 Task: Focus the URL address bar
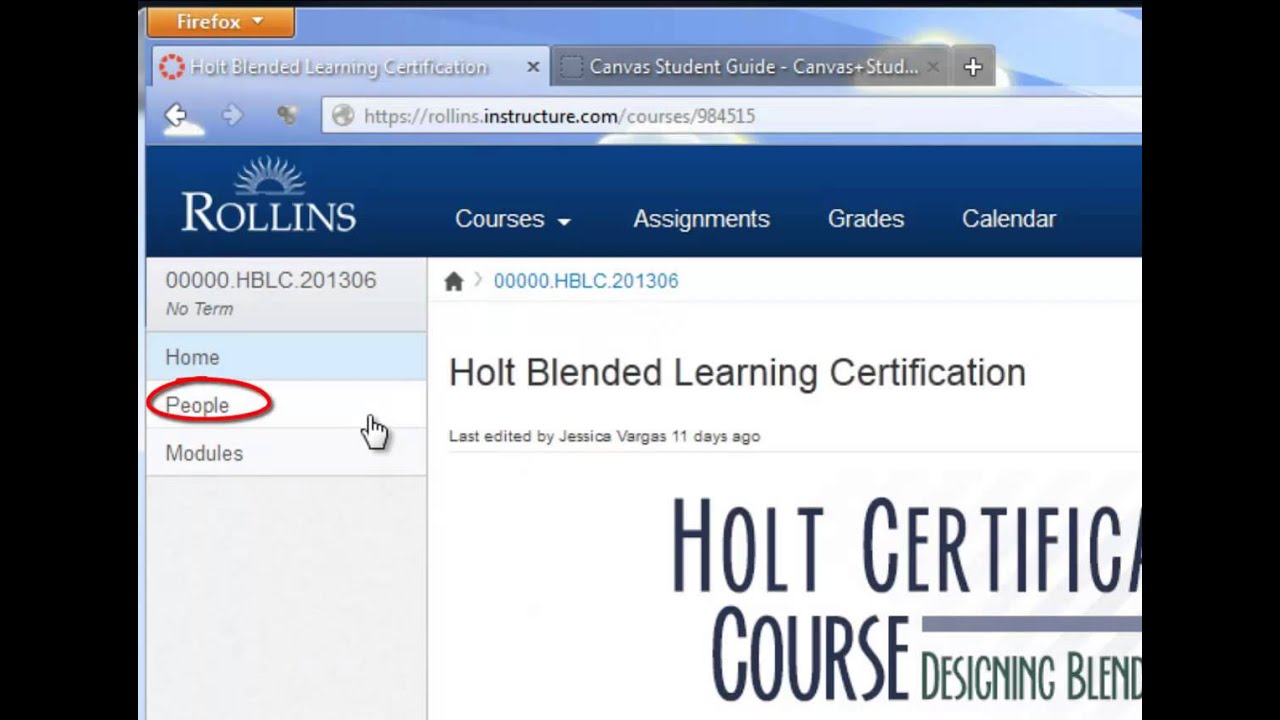732,116
